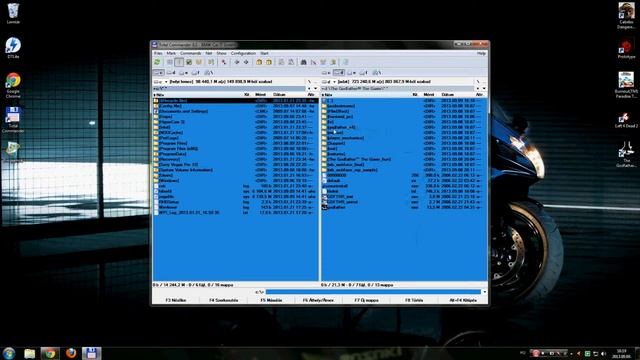This screenshot has height=360, width=640.
Task: Click the red star invert selection icon
Action: (x=224, y=62)
